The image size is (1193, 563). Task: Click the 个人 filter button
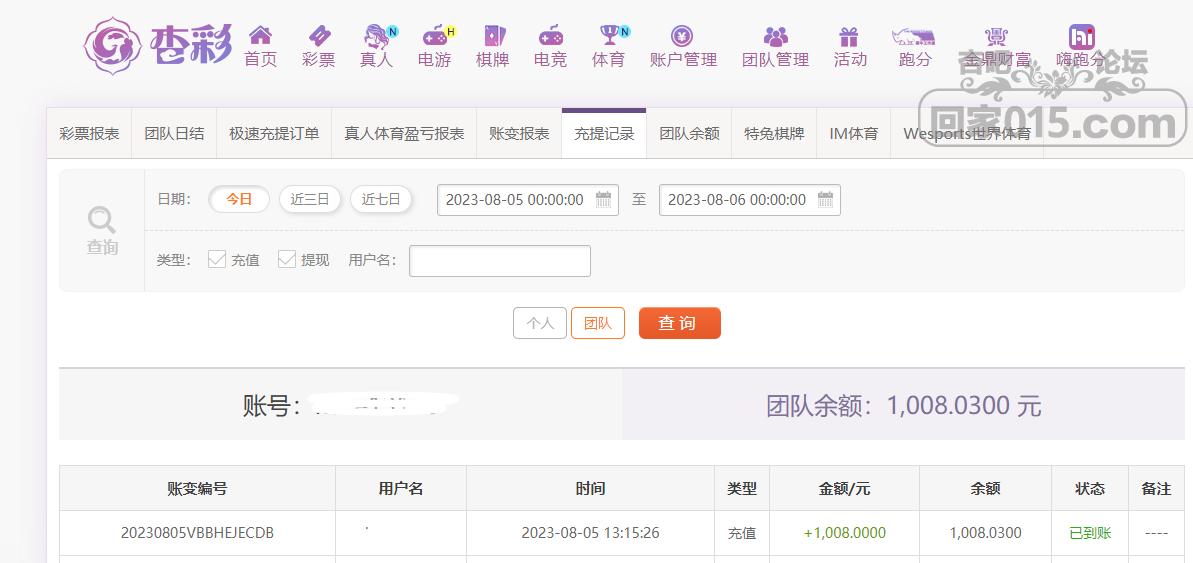pyautogui.click(x=540, y=323)
